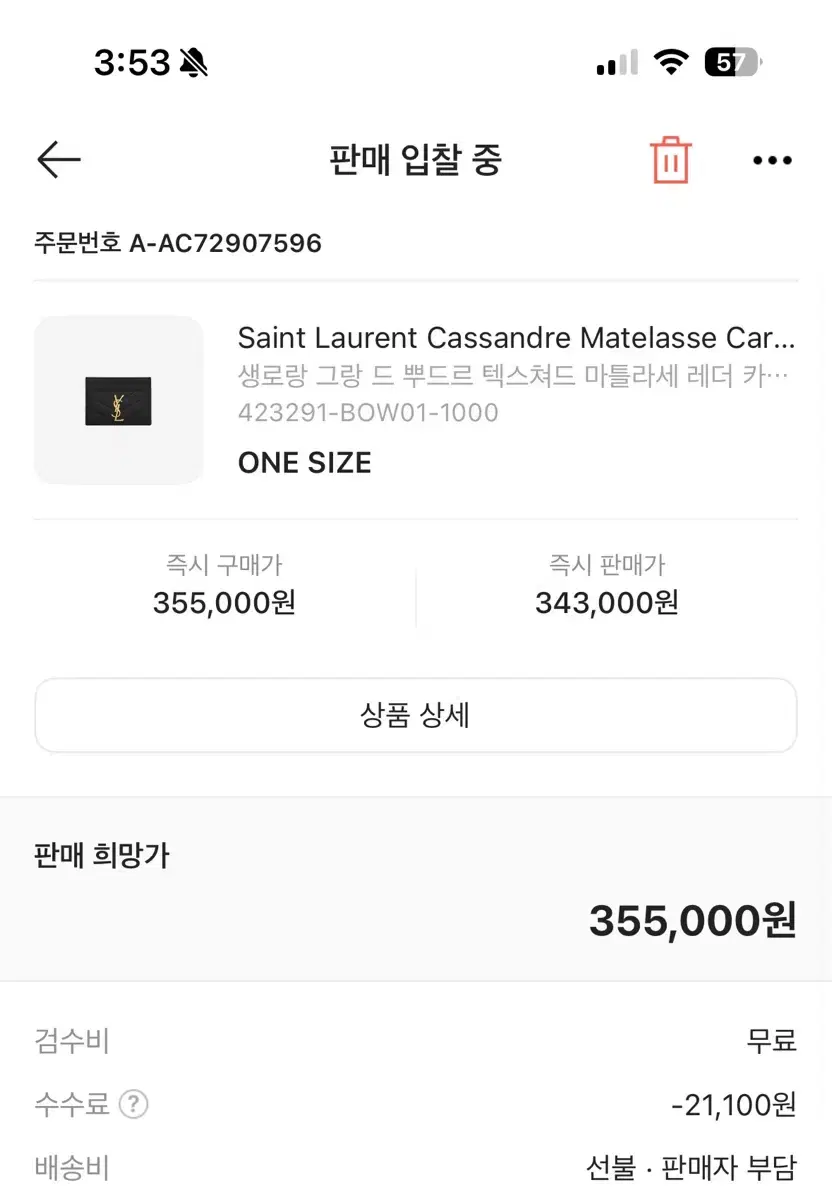Tap the 배송비 shipping fee row
832x1200 pixels.
pos(416,1167)
